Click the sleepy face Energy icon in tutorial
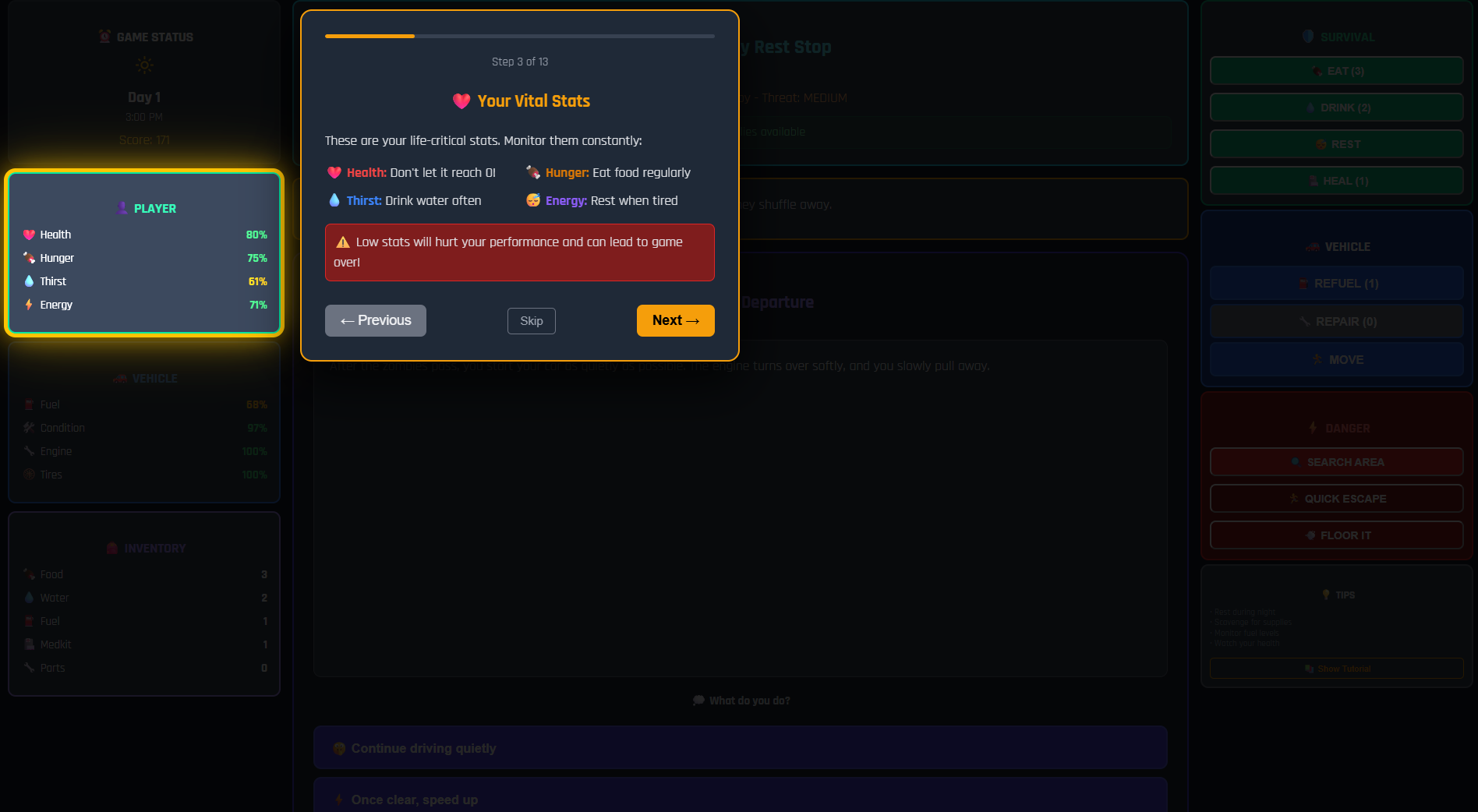Image resolution: width=1478 pixels, height=812 pixels. 533,200
